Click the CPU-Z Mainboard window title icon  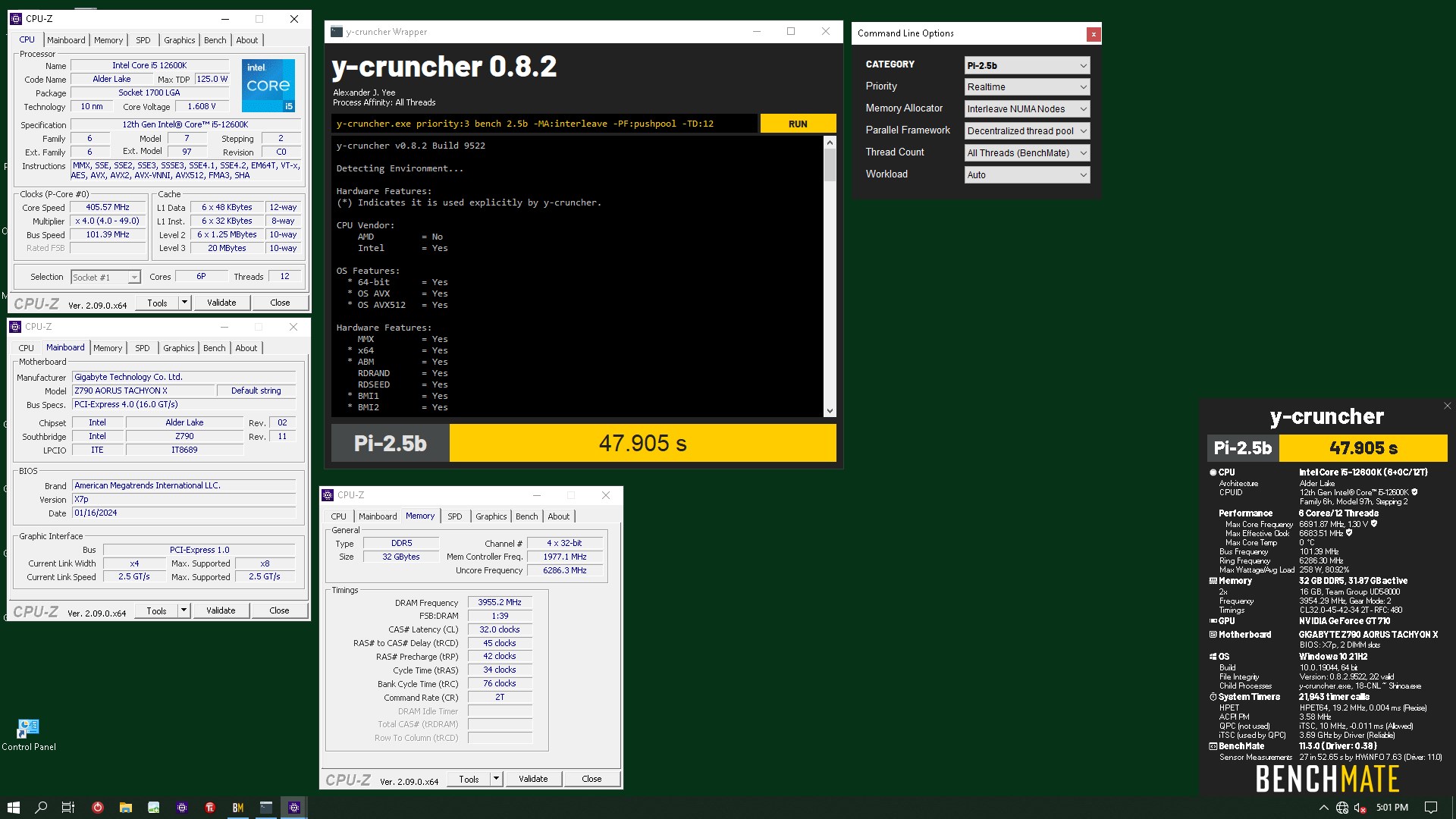coord(15,327)
